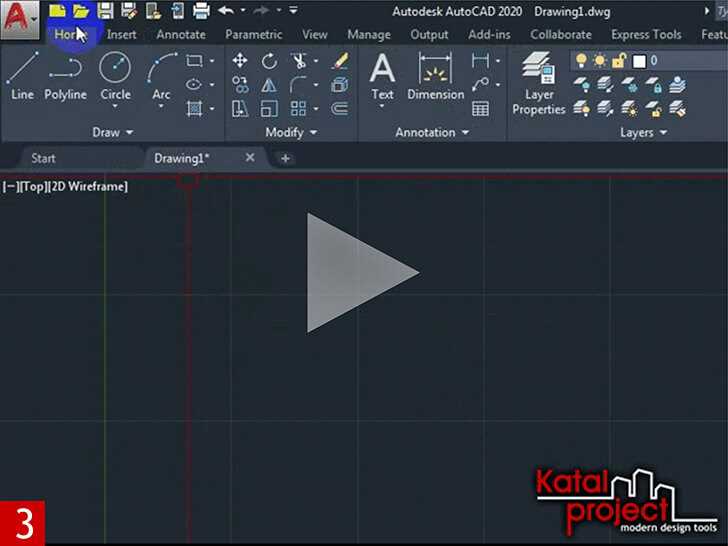Go to the Start file tab
Viewport: 728px width, 546px height.
44,158
